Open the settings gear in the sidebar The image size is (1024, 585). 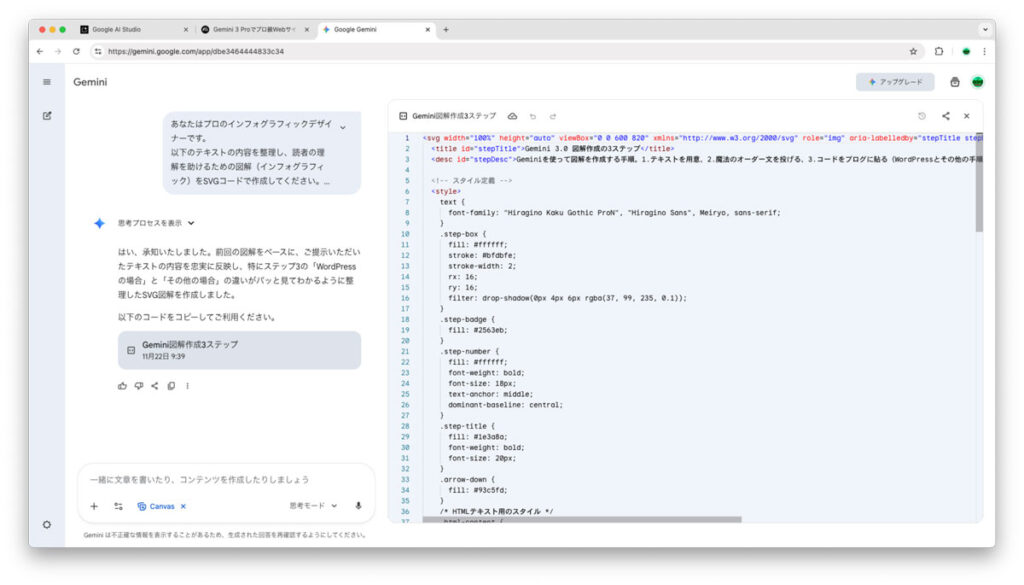tap(47, 524)
